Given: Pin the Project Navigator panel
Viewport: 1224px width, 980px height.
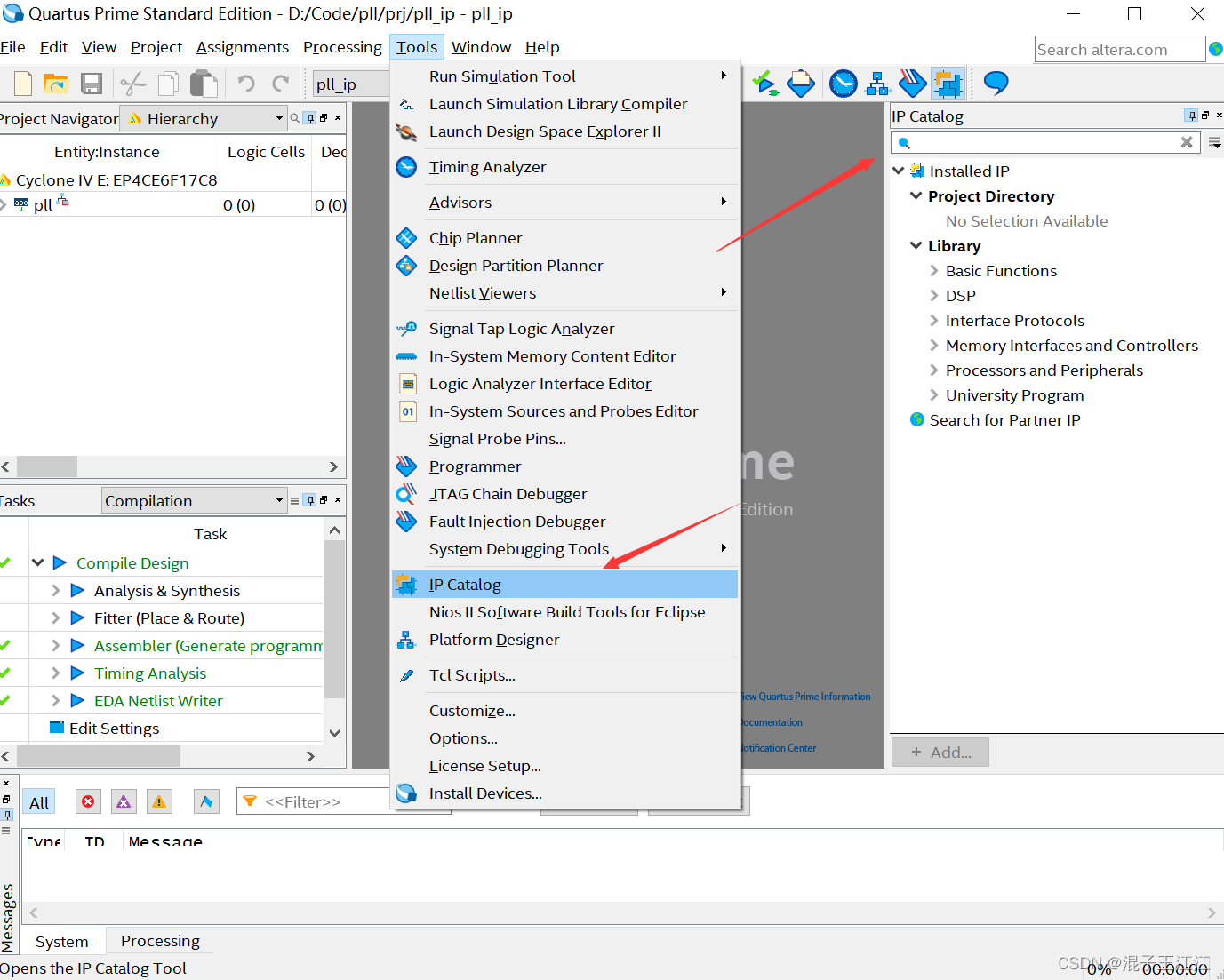Looking at the screenshot, I should pyautogui.click(x=310, y=117).
